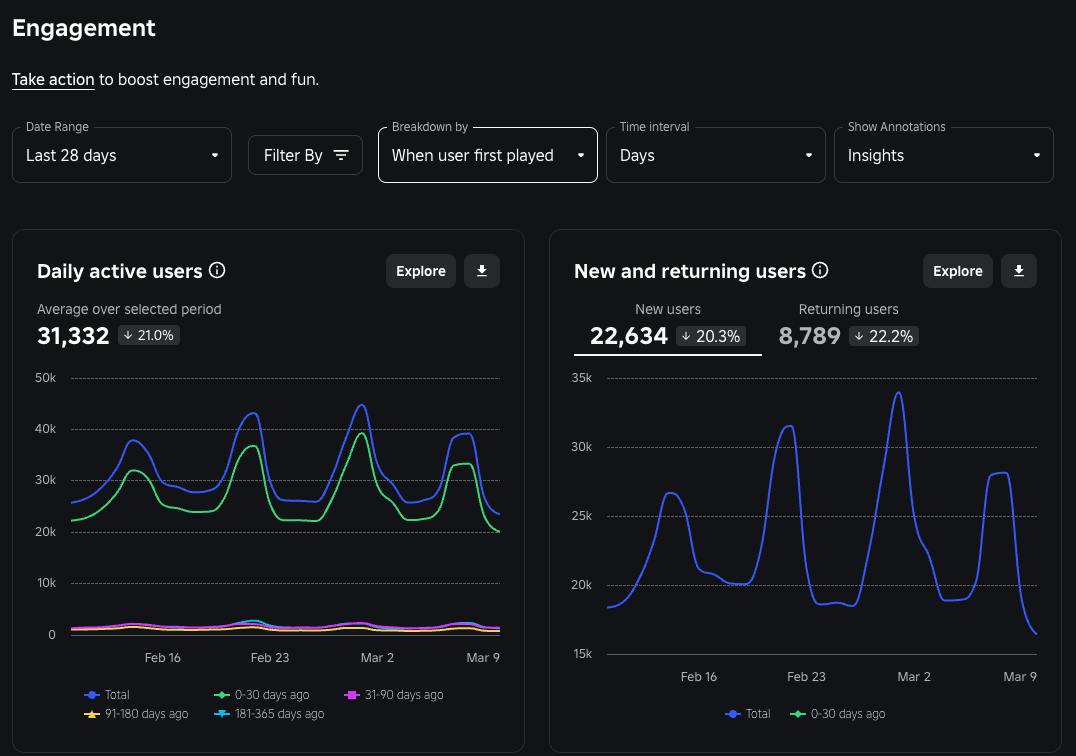This screenshot has height=756, width=1076.
Task: Toggle 0-30 days ago in New and returning legend
Action: [x=838, y=714]
